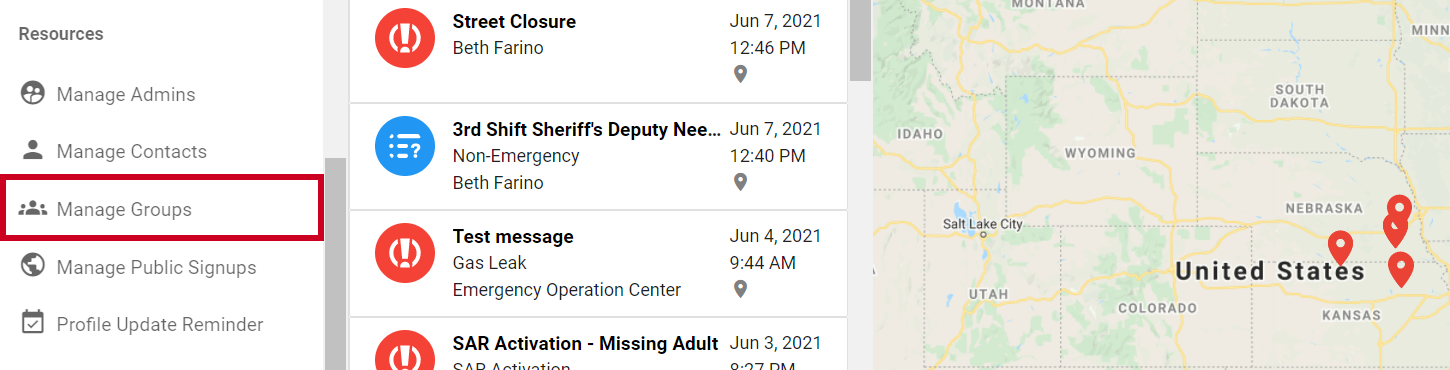Open Manage Admins in sidebar
The width and height of the screenshot is (1450, 370).
point(126,94)
